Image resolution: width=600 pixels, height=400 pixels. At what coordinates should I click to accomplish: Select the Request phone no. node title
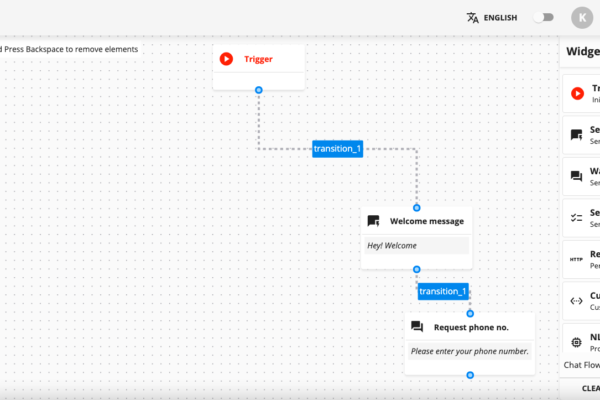click(471, 327)
